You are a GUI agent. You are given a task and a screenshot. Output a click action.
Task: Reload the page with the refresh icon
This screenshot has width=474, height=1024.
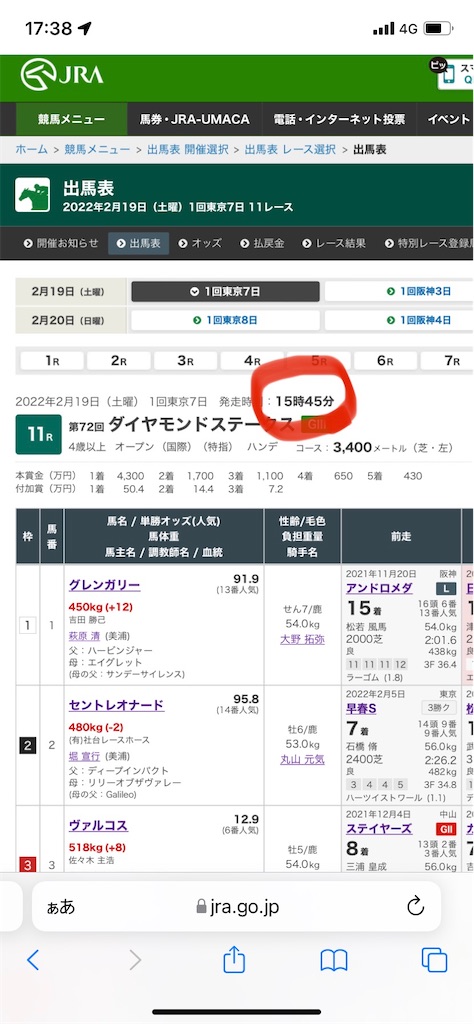point(415,906)
